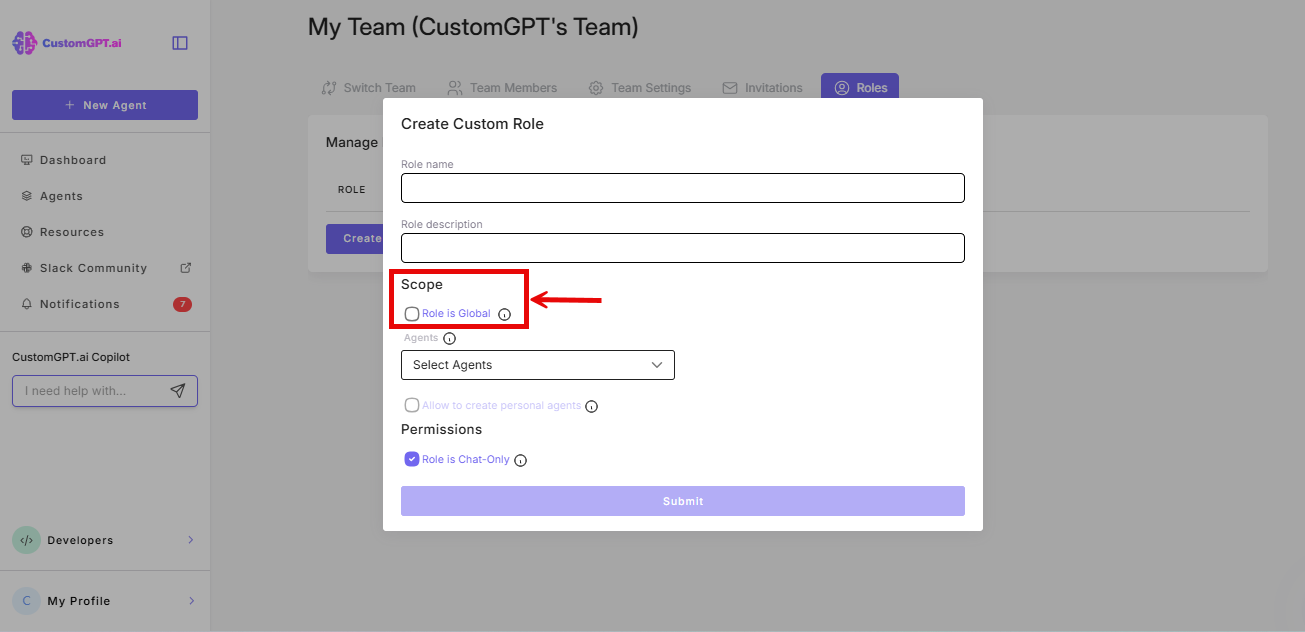Open the Dashboard from the sidebar
This screenshot has height=632, width=1305.
(x=71, y=159)
